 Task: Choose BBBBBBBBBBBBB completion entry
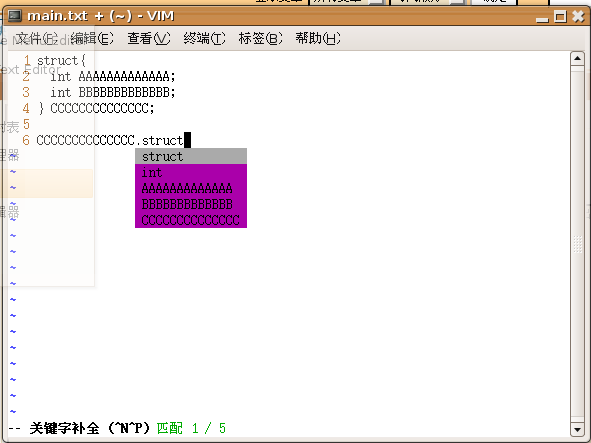[x=191, y=204]
